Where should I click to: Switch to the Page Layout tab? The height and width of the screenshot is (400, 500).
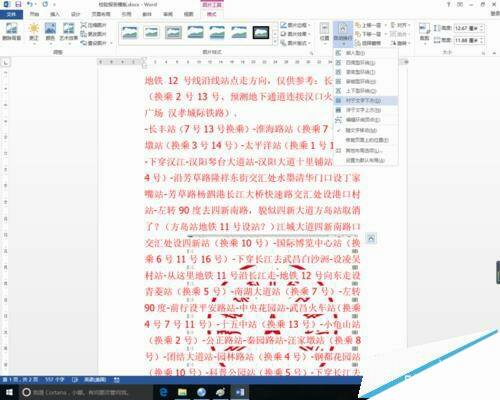coord(101,14)
